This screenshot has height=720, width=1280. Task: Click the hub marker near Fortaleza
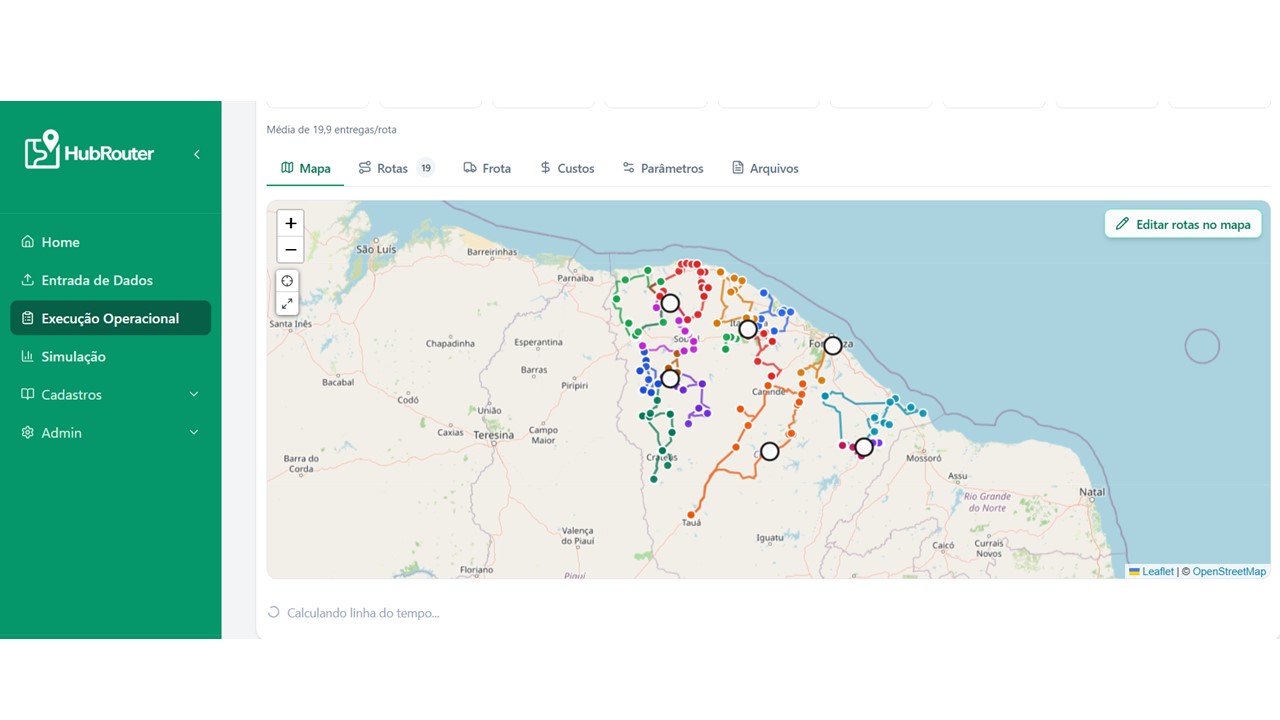tap(833, 346)
